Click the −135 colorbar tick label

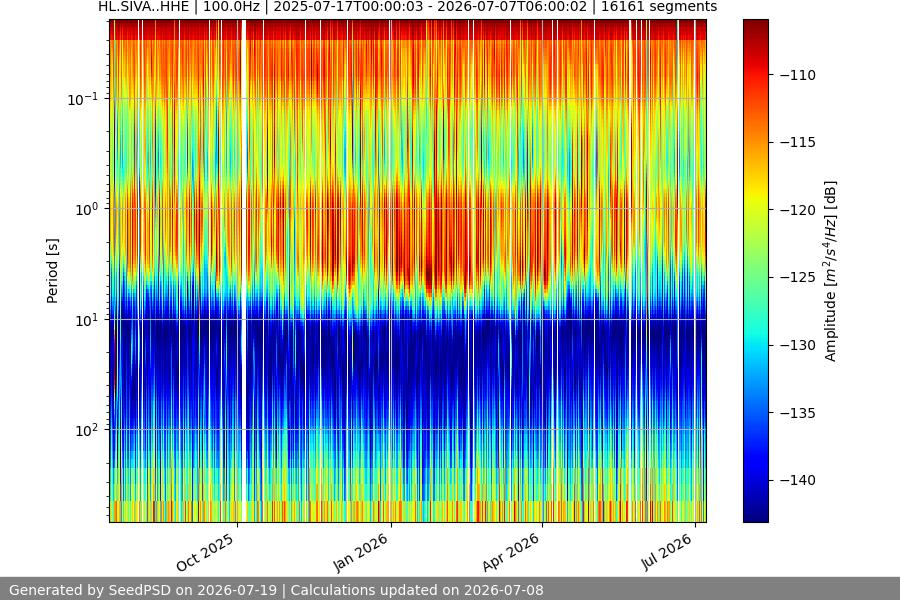click(798, 413)
